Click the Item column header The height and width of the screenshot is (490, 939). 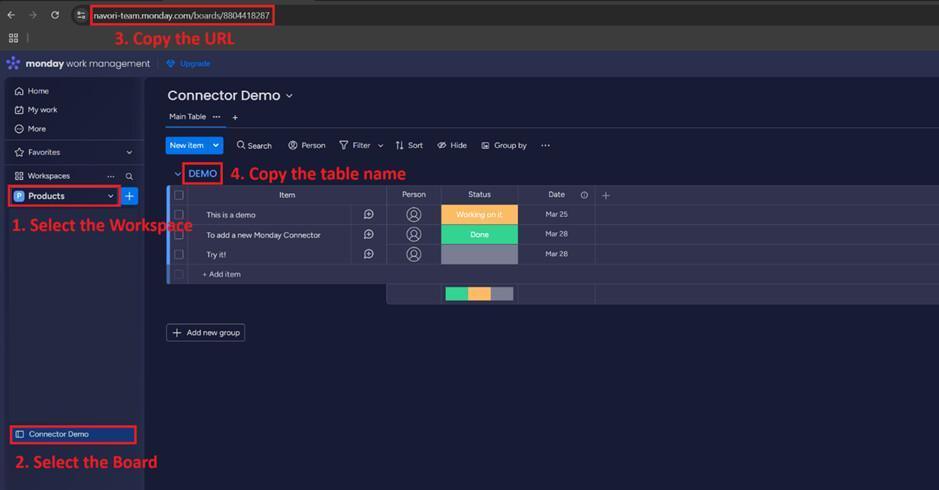tap(287, 195)
